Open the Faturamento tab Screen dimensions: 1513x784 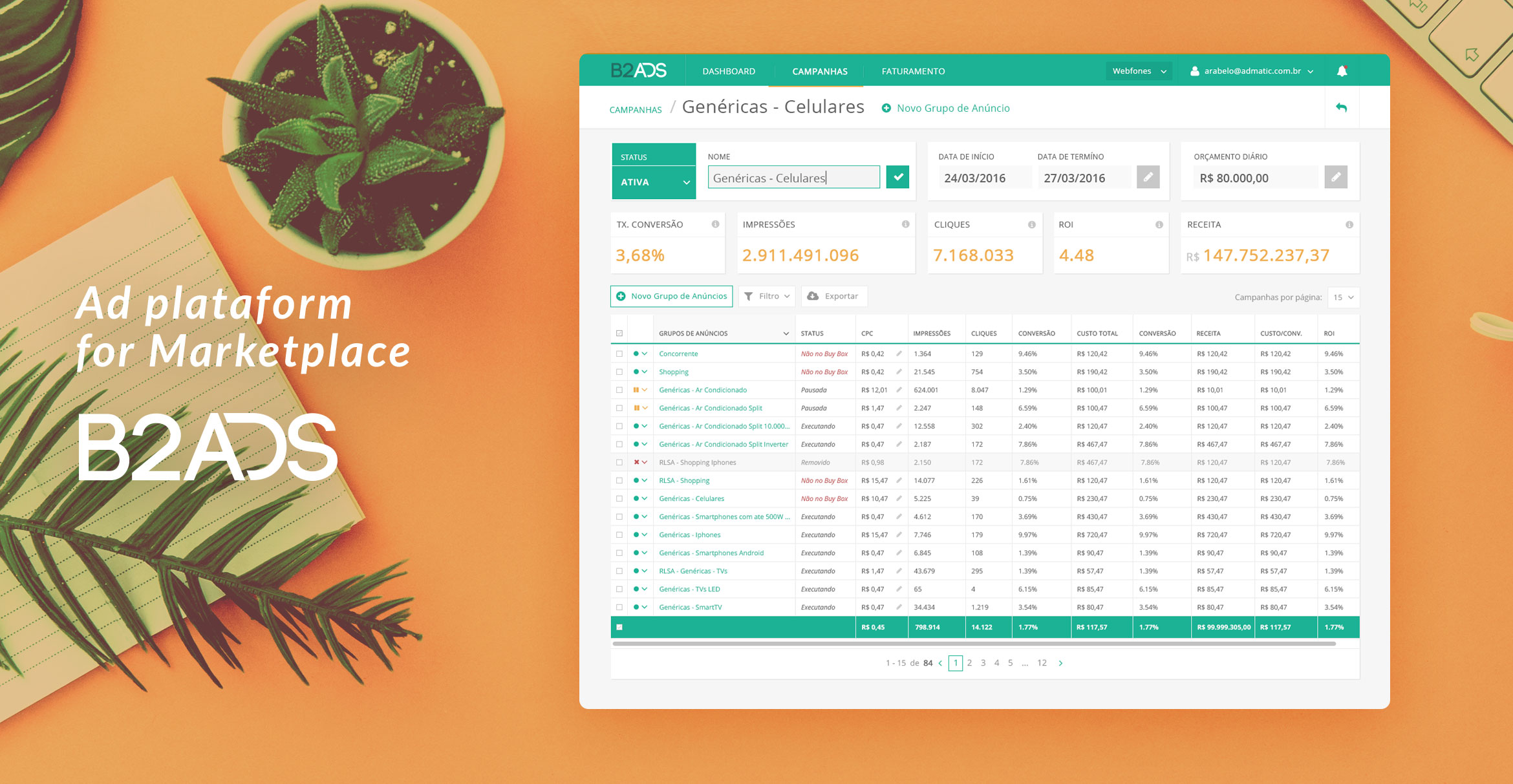pos(913,71)
